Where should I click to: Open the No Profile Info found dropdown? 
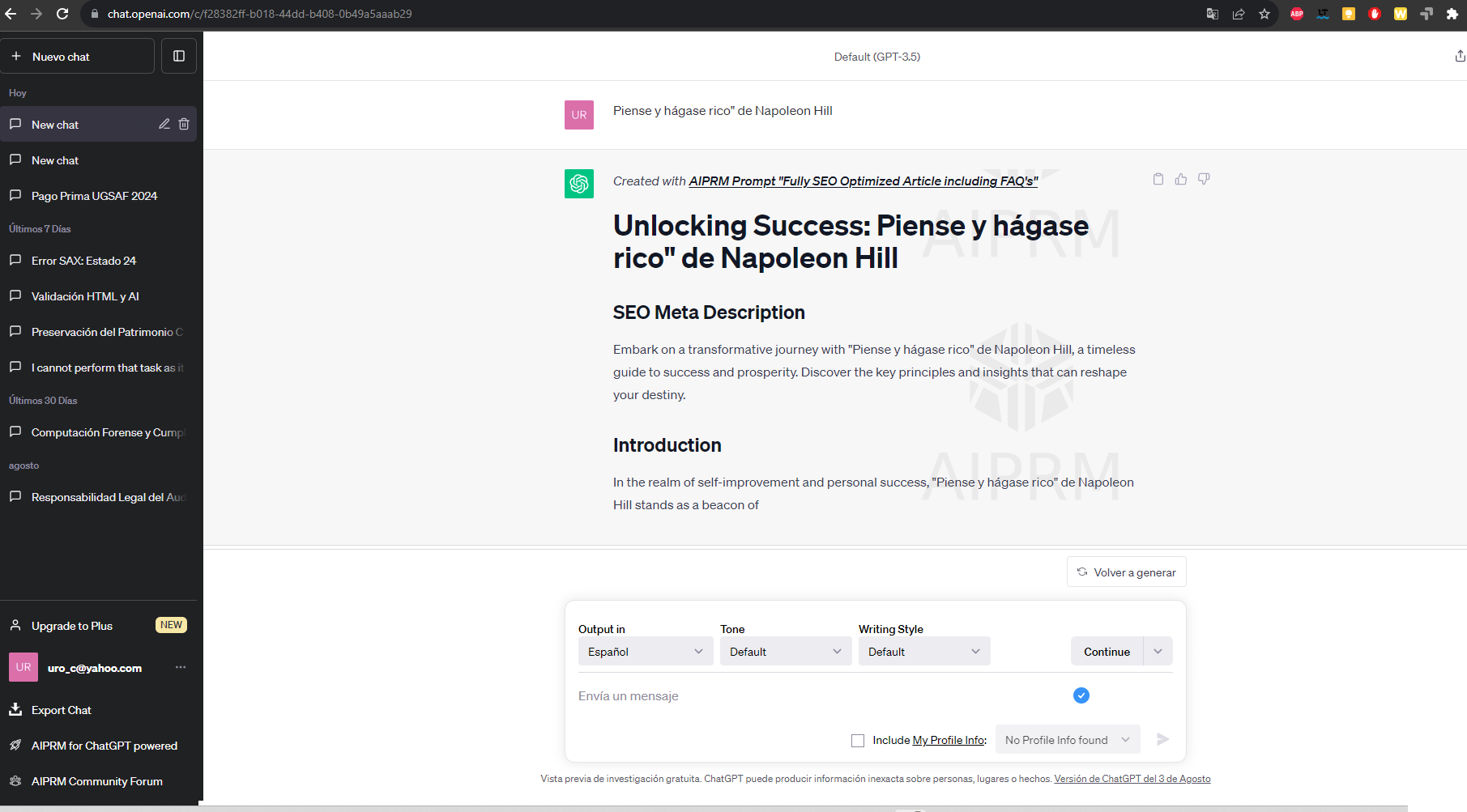[1067, 740]
